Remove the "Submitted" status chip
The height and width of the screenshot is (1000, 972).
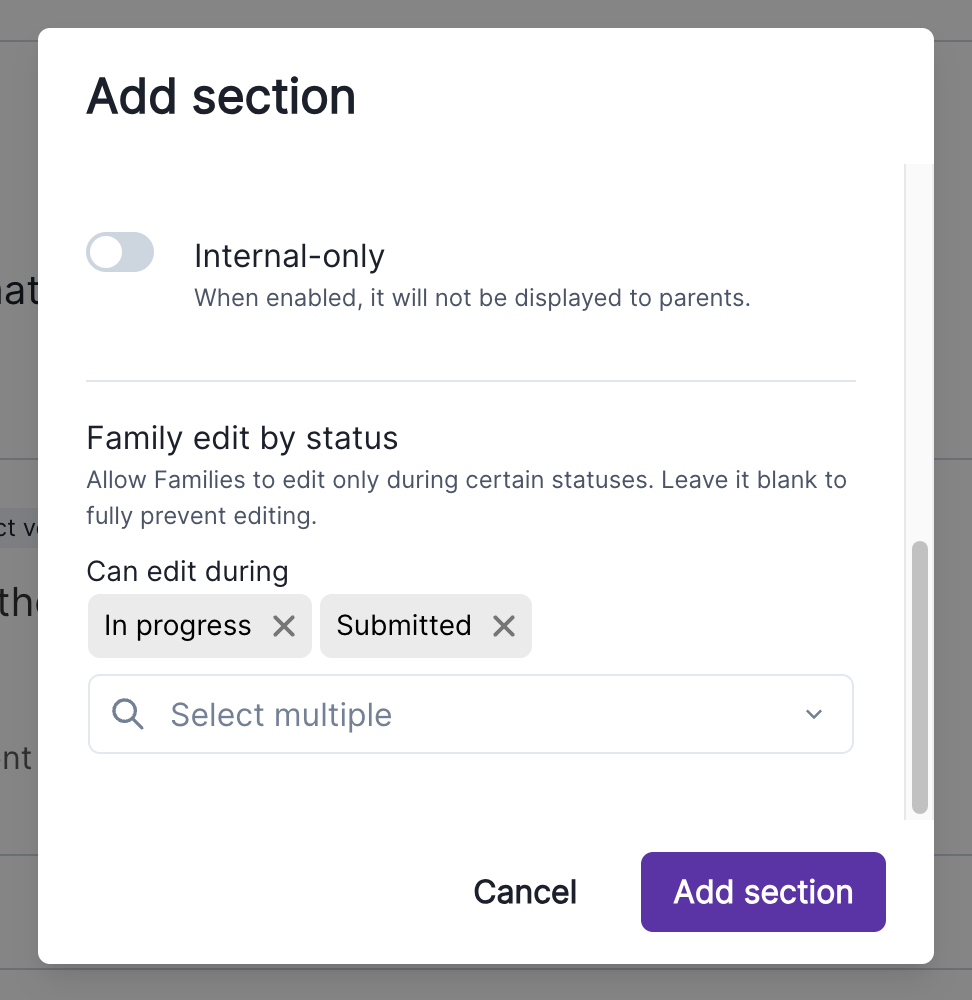[504, 626]
